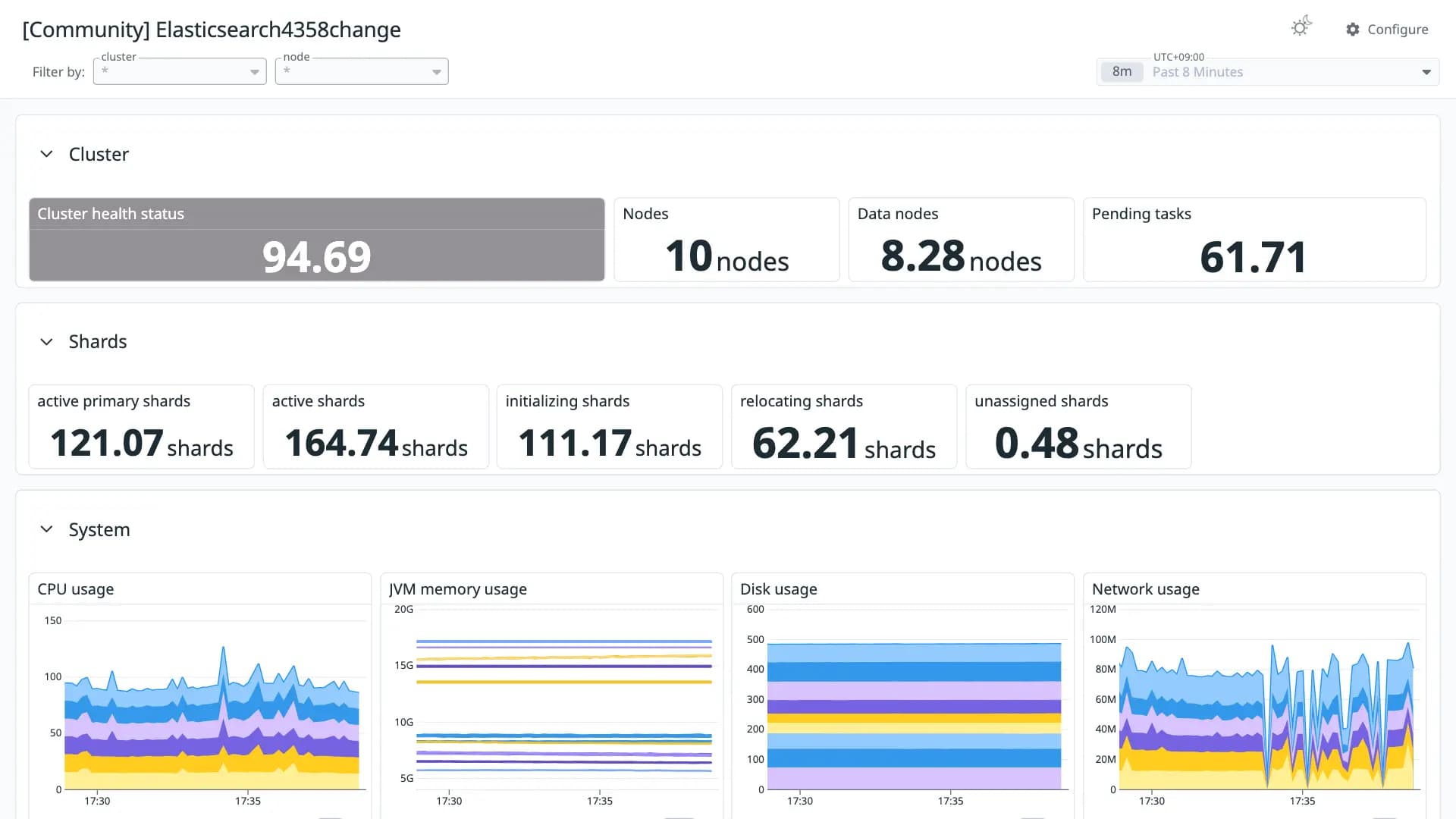Collapse the Shards section chevron
This screenshot has height=819, width=1456.
point(46,342)
